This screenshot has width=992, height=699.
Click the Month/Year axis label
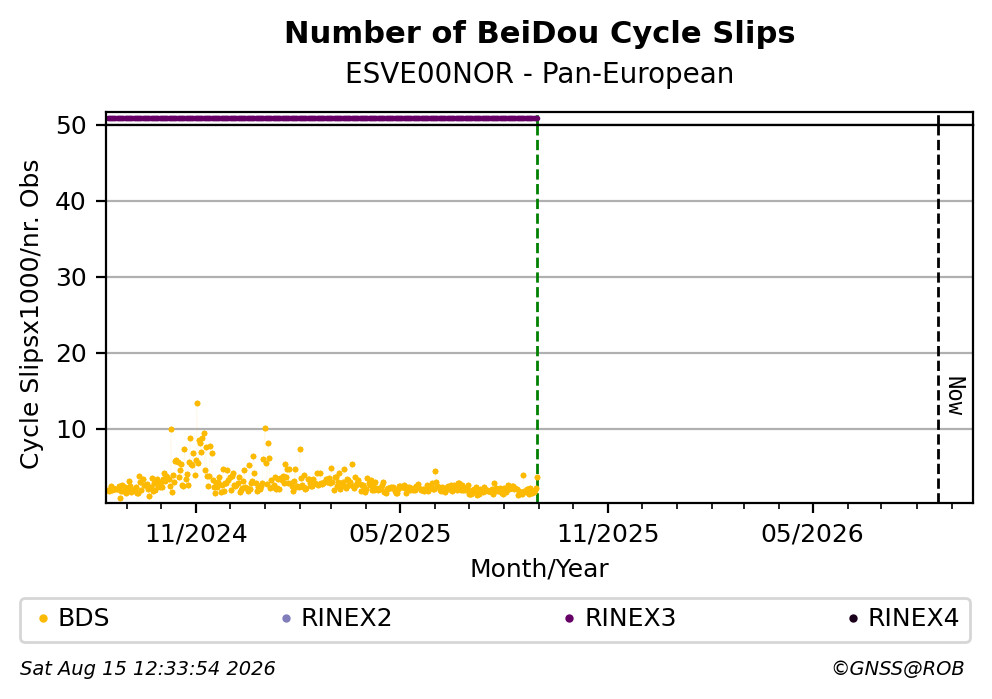point(540,569)
